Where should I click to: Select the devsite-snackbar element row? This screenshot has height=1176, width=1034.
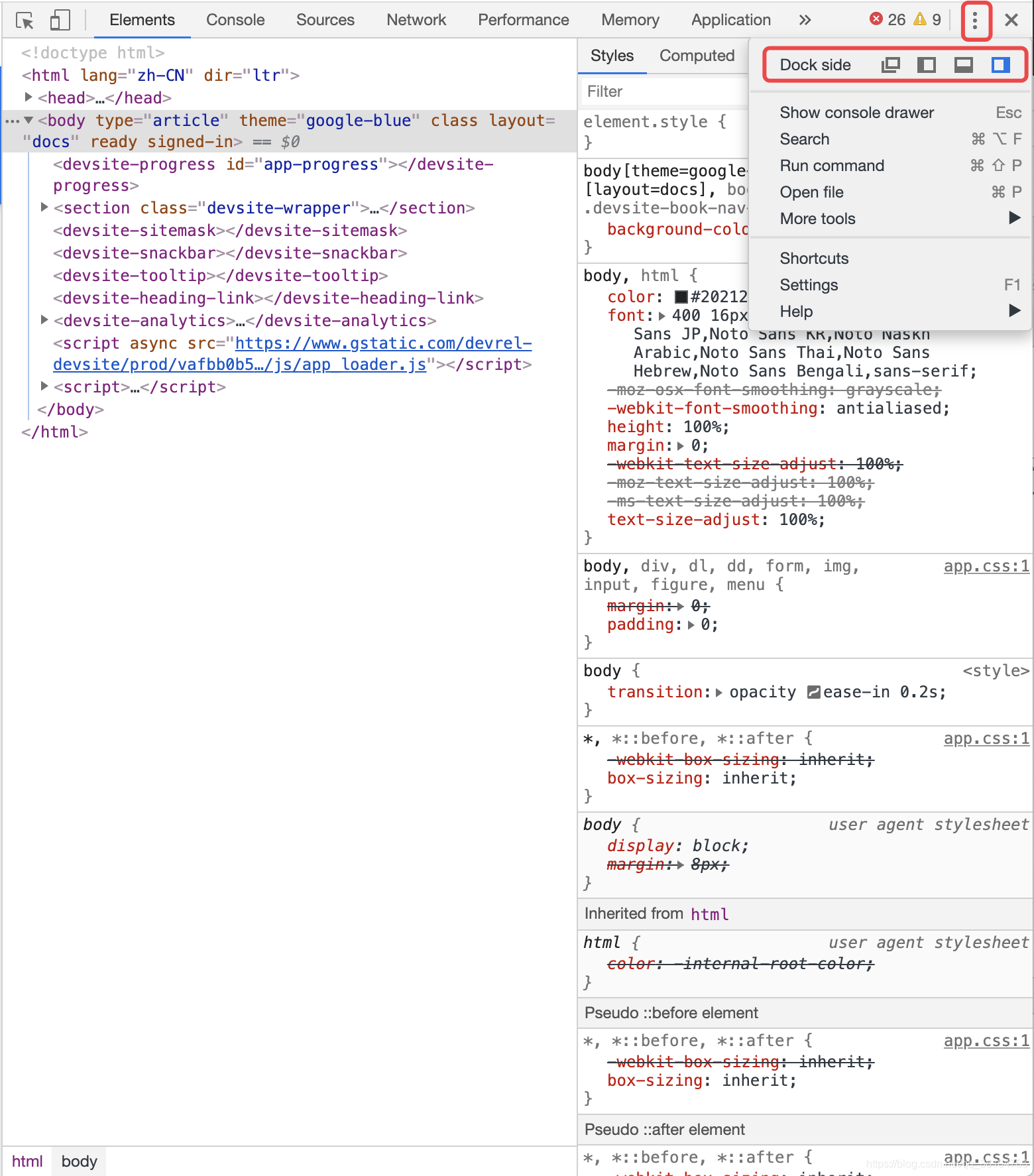tap(230, 253)
